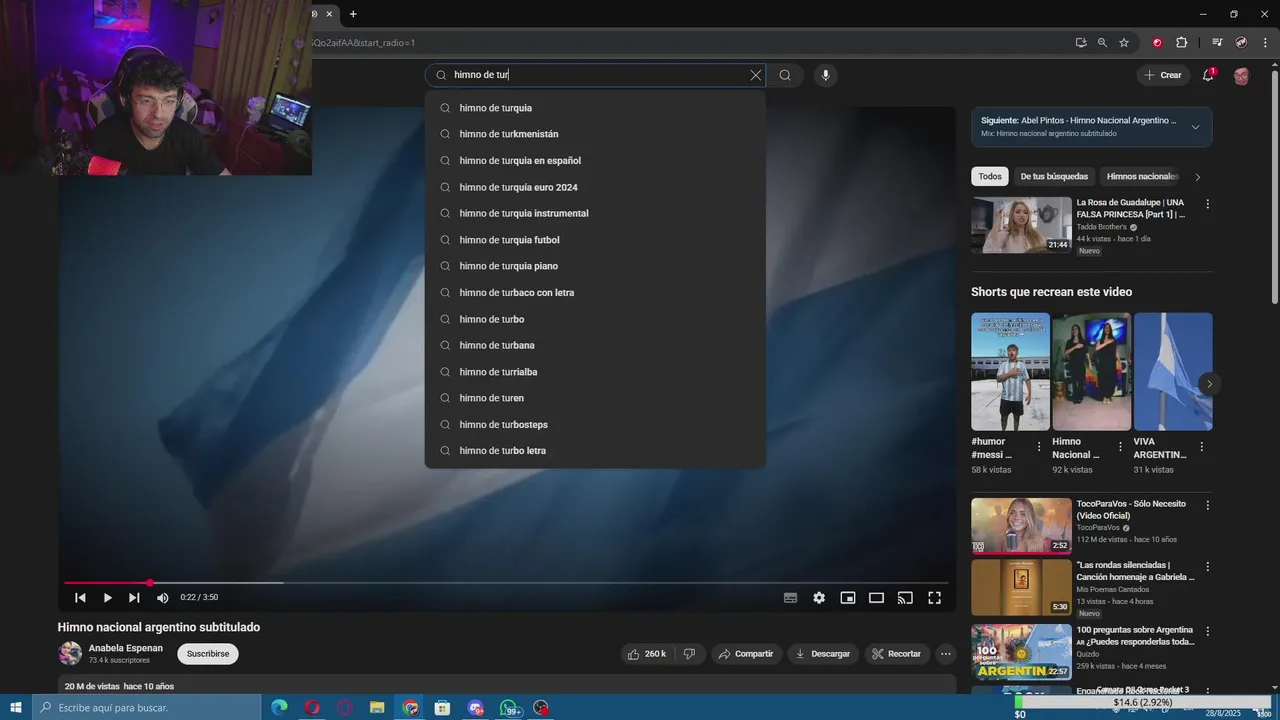Open the browser extensions puzzle icon
1280x720 pixels.
click(x=1181, y=43)
